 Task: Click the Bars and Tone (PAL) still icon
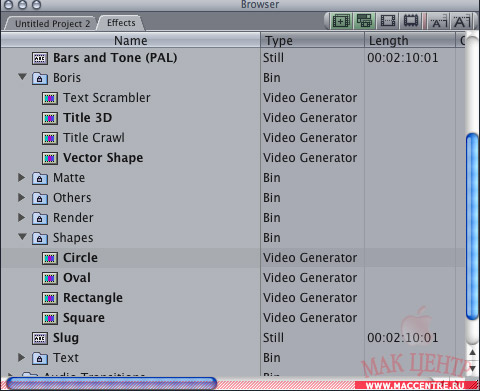(40, 58)
